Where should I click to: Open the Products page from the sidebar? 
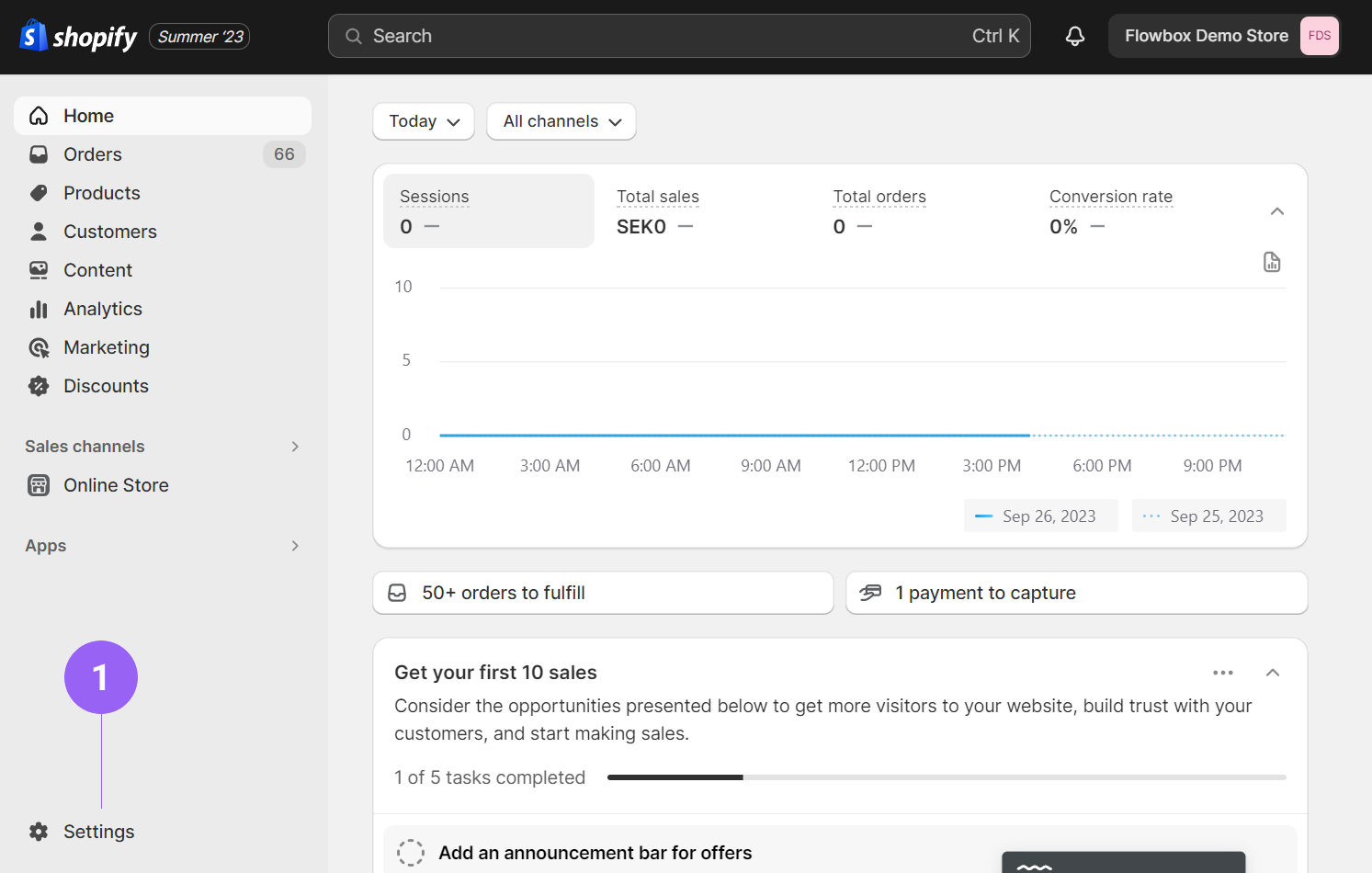click(102, 193)
